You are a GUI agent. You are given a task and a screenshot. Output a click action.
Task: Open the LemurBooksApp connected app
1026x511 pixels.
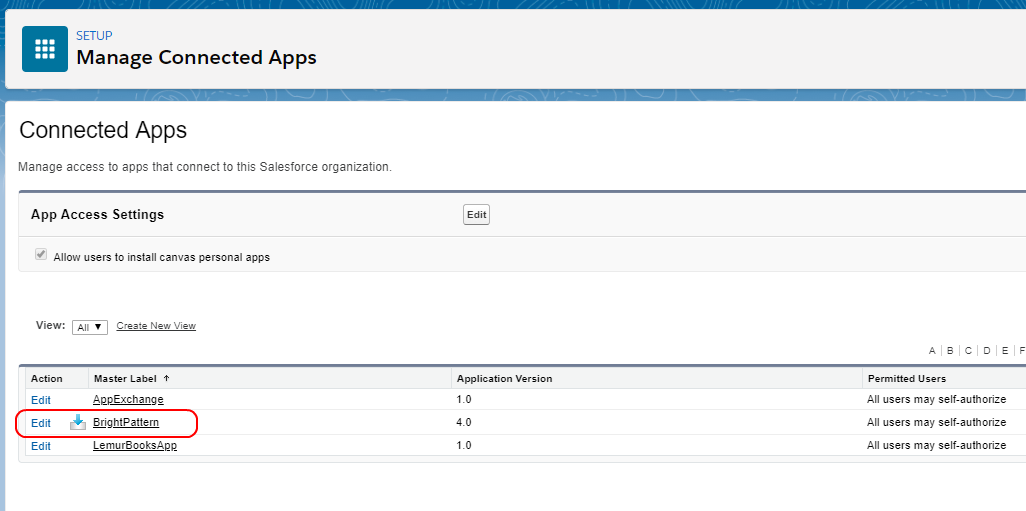coord(135,446)
